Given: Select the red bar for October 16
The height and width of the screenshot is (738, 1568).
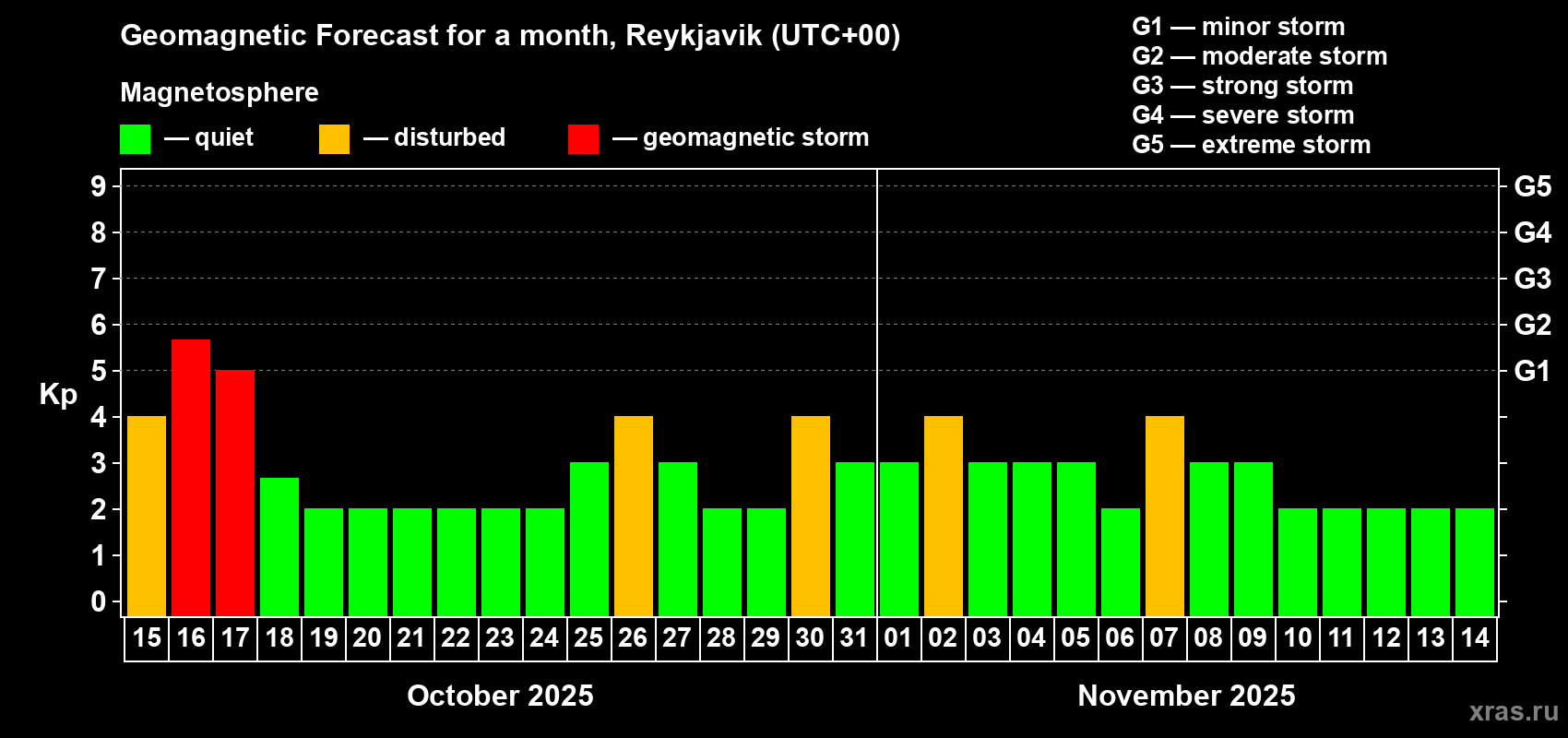Looking at the screenshot, I should coord(191,478).
